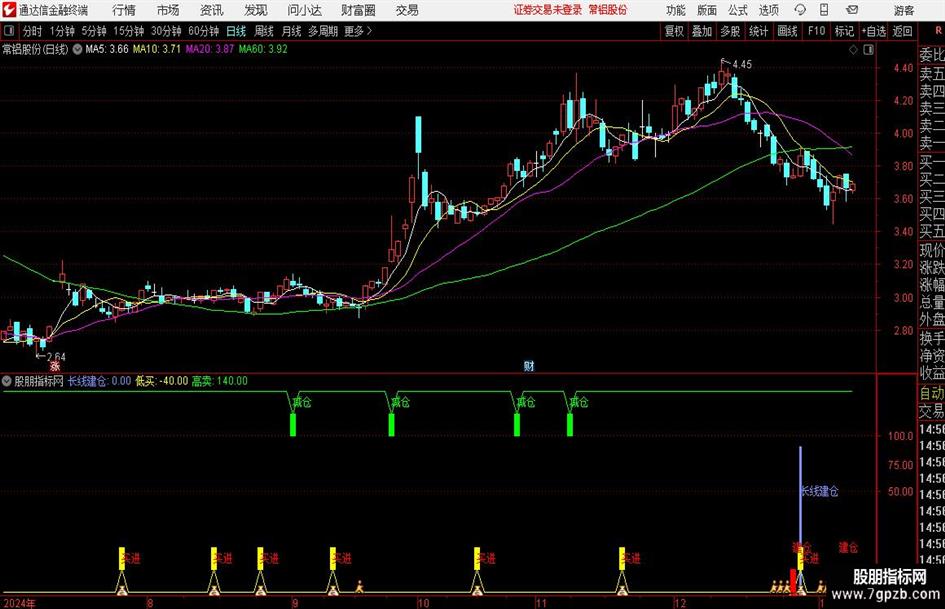Open the 功能 menu
The image size is (945, 609).
point(676,10)
